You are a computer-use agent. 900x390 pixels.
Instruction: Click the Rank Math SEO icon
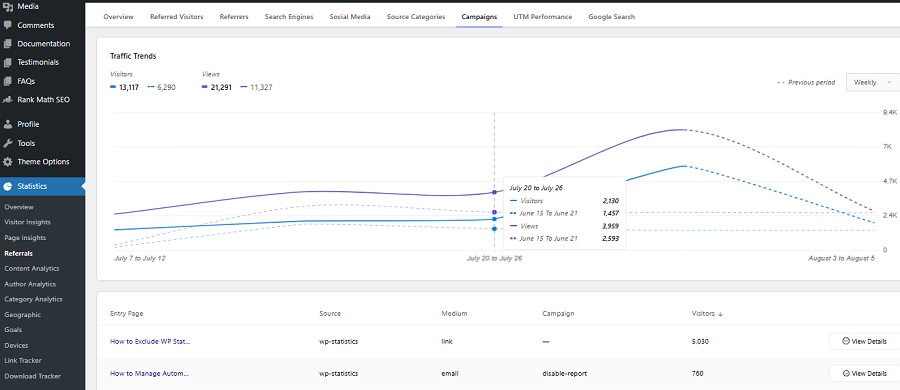coord(7,99)
